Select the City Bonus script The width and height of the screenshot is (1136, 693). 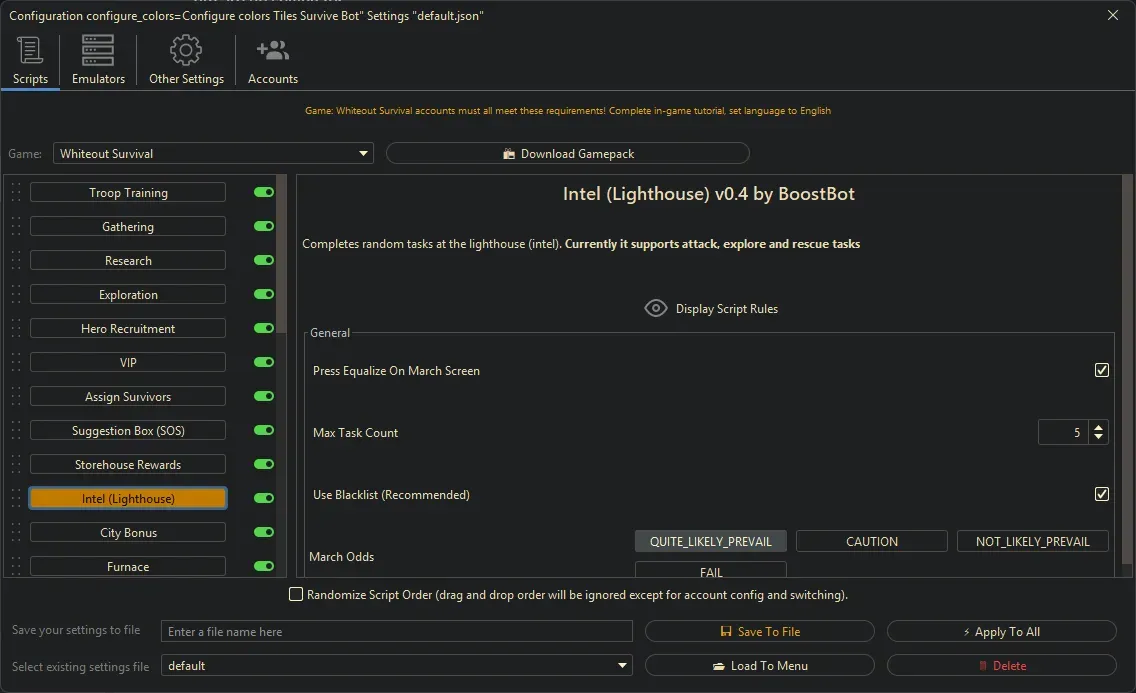pos(128,533)
